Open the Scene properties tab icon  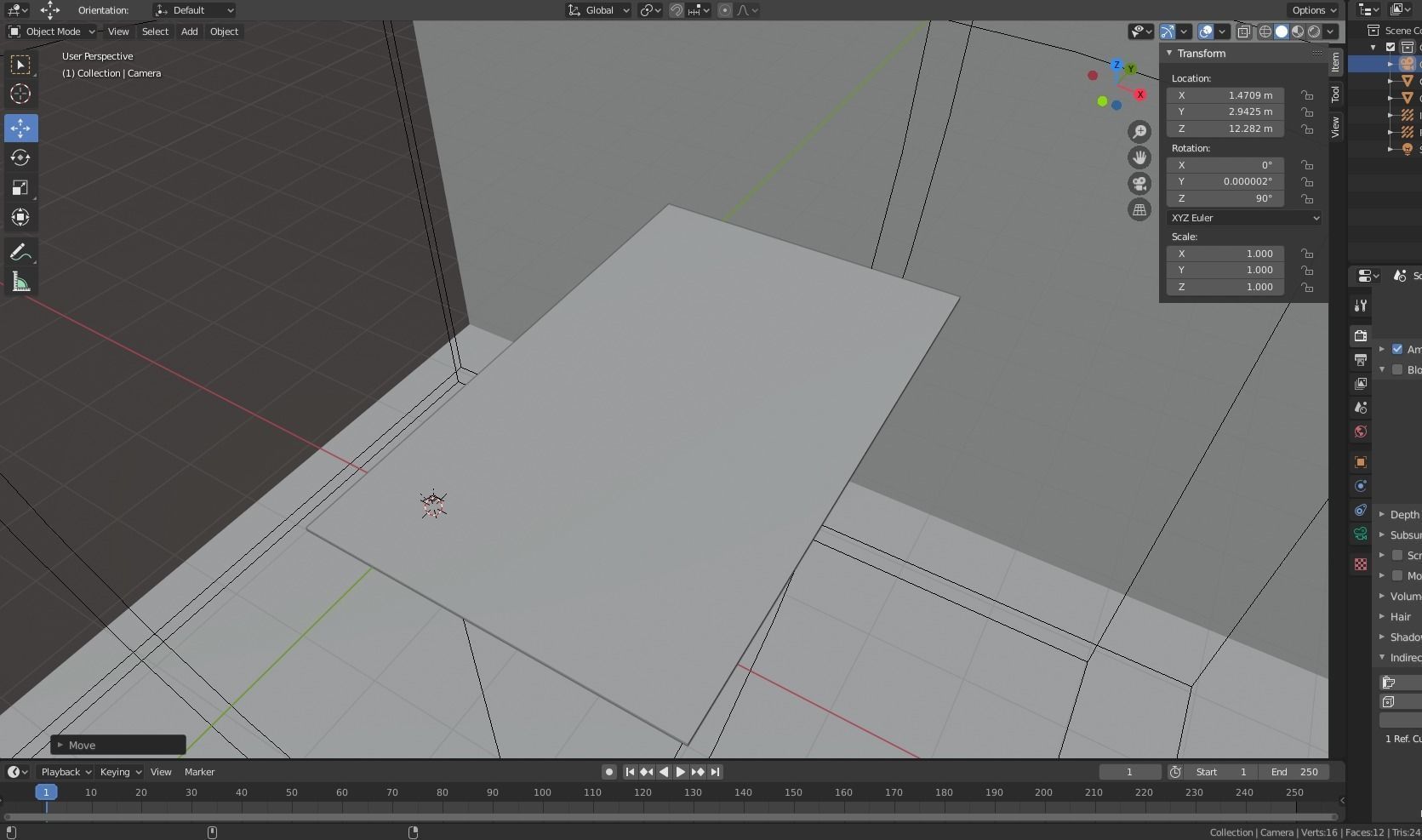point(1360,408)
